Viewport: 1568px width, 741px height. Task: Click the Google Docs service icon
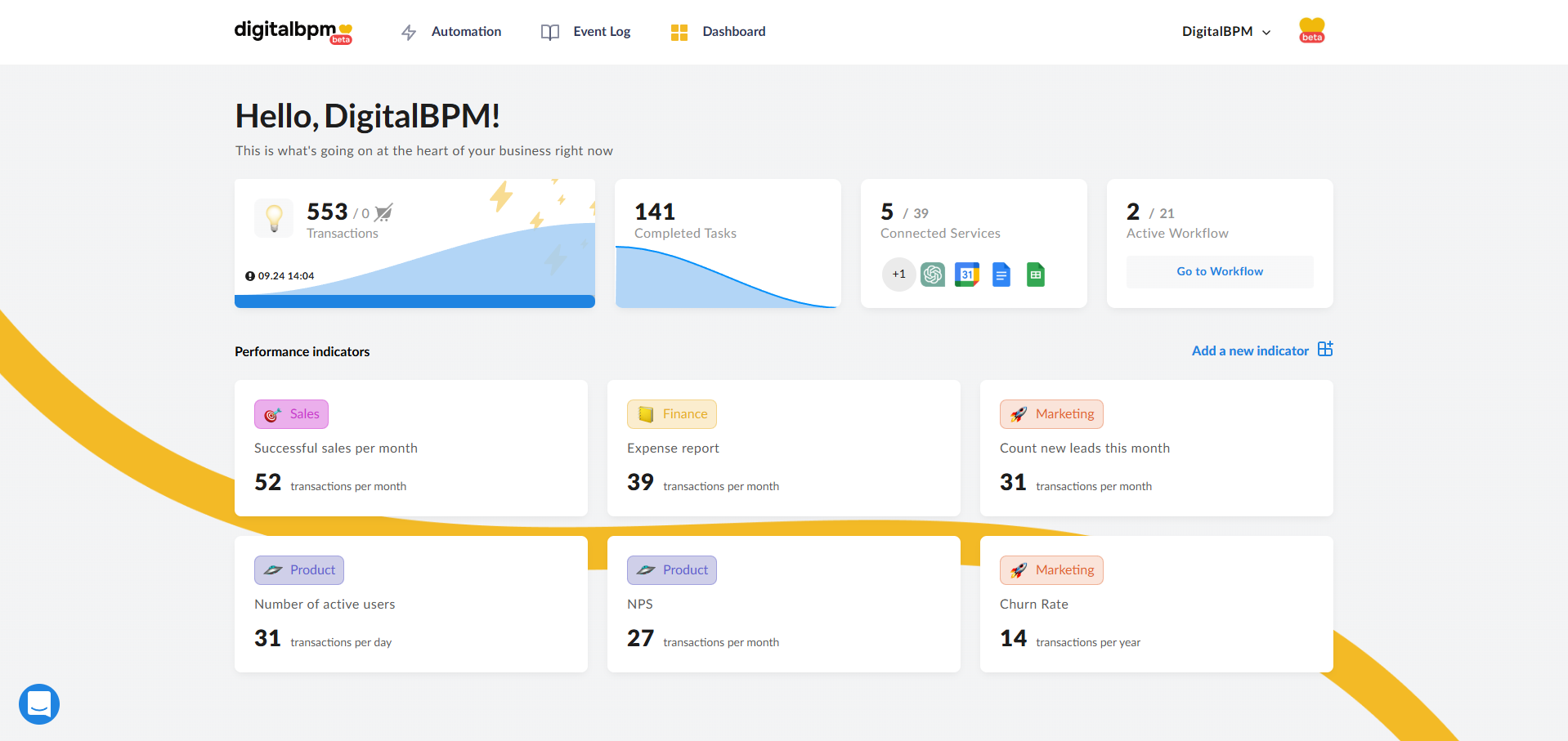tap(1001, 275)
